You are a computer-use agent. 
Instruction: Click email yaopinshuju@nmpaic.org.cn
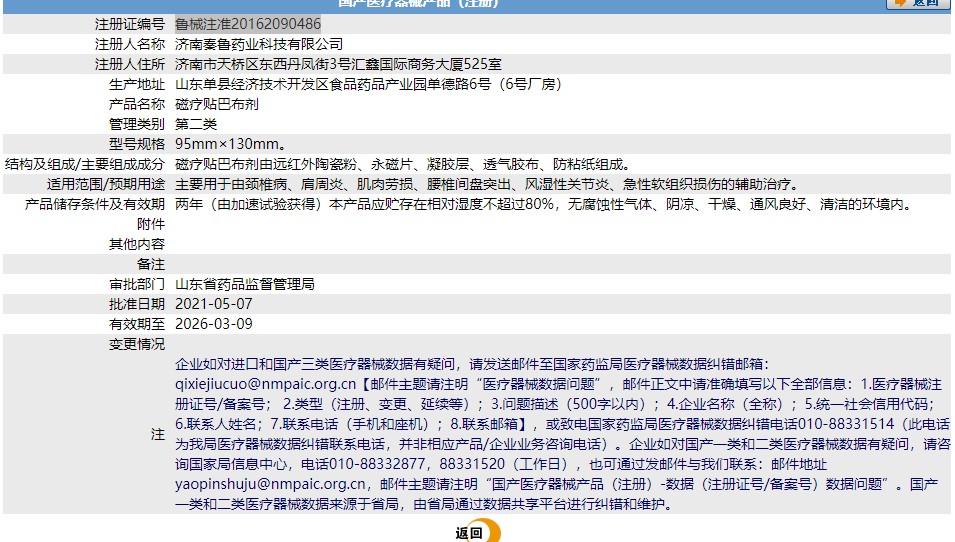tap(270, 484)
